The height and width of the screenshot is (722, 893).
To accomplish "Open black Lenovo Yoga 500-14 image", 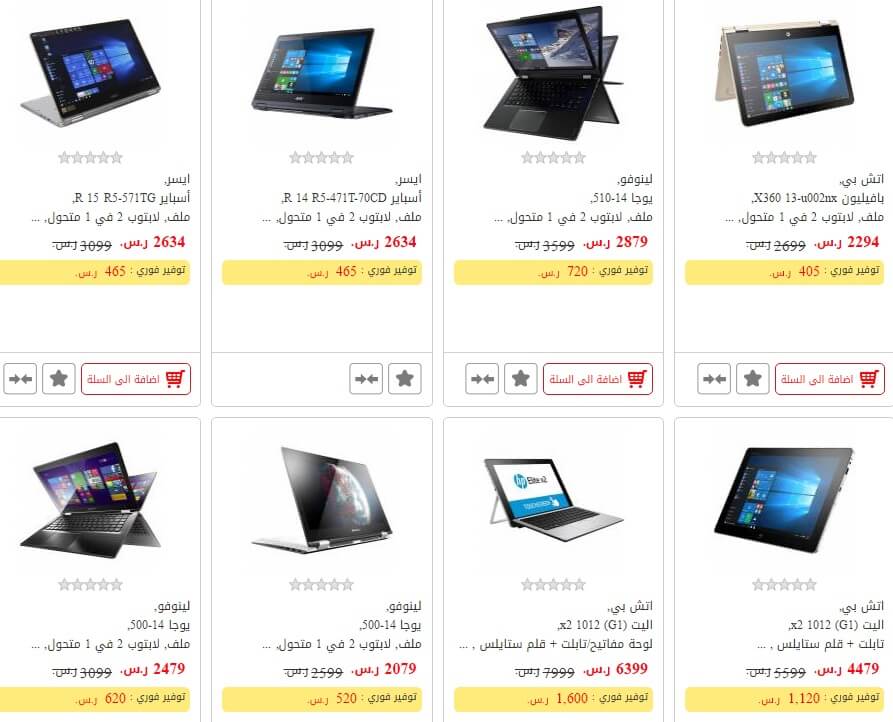I will click(90, 500).
